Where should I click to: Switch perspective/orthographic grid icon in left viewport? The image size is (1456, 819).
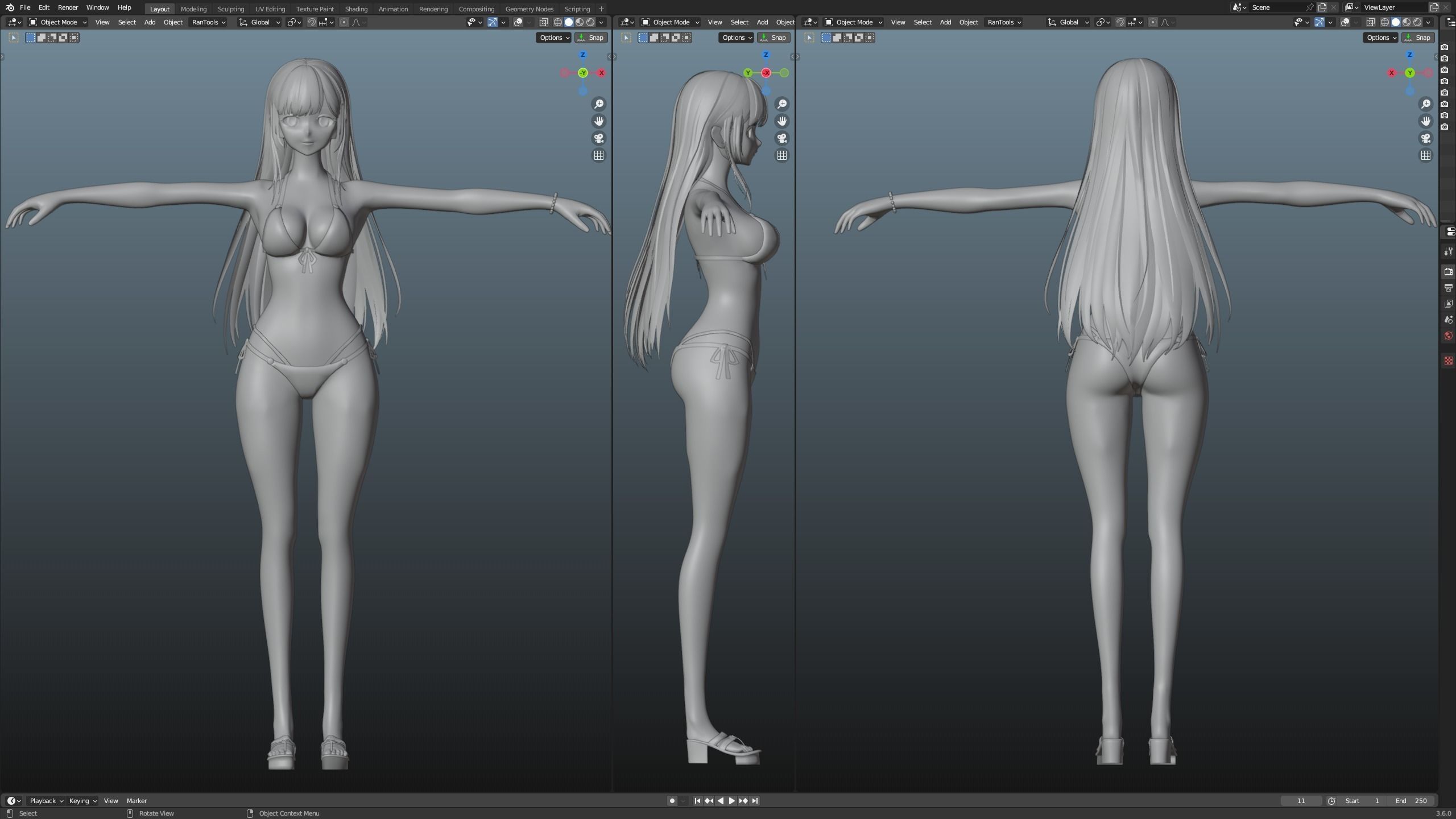click(599, 155)
